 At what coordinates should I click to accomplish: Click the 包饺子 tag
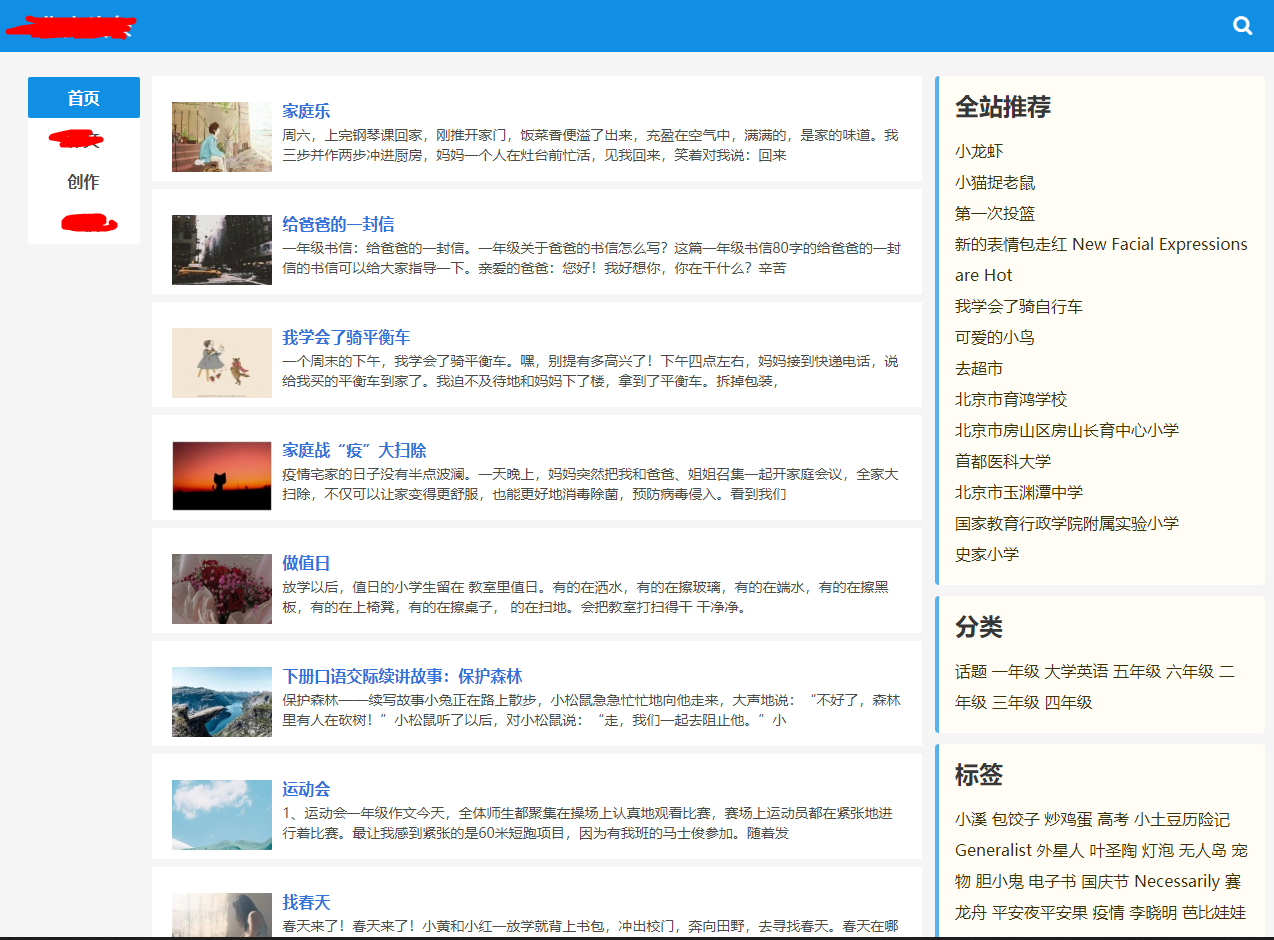pyautogui.click(x=1015, y=819)
